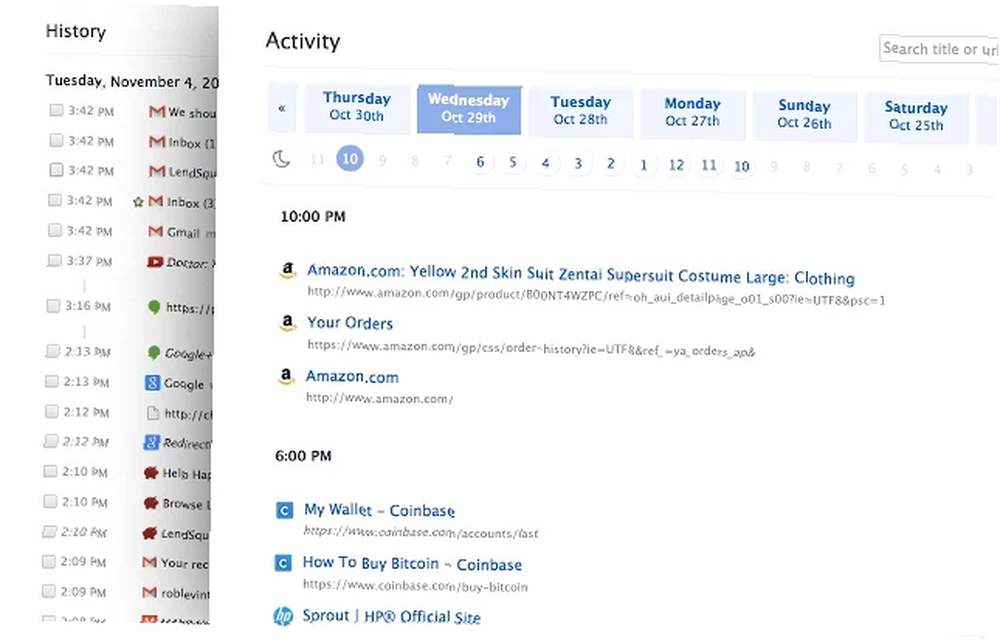1000x640 pixels.
Task: Click the 'Doctor' history entry at 3:37 PM
Action: tap(189, 263)
